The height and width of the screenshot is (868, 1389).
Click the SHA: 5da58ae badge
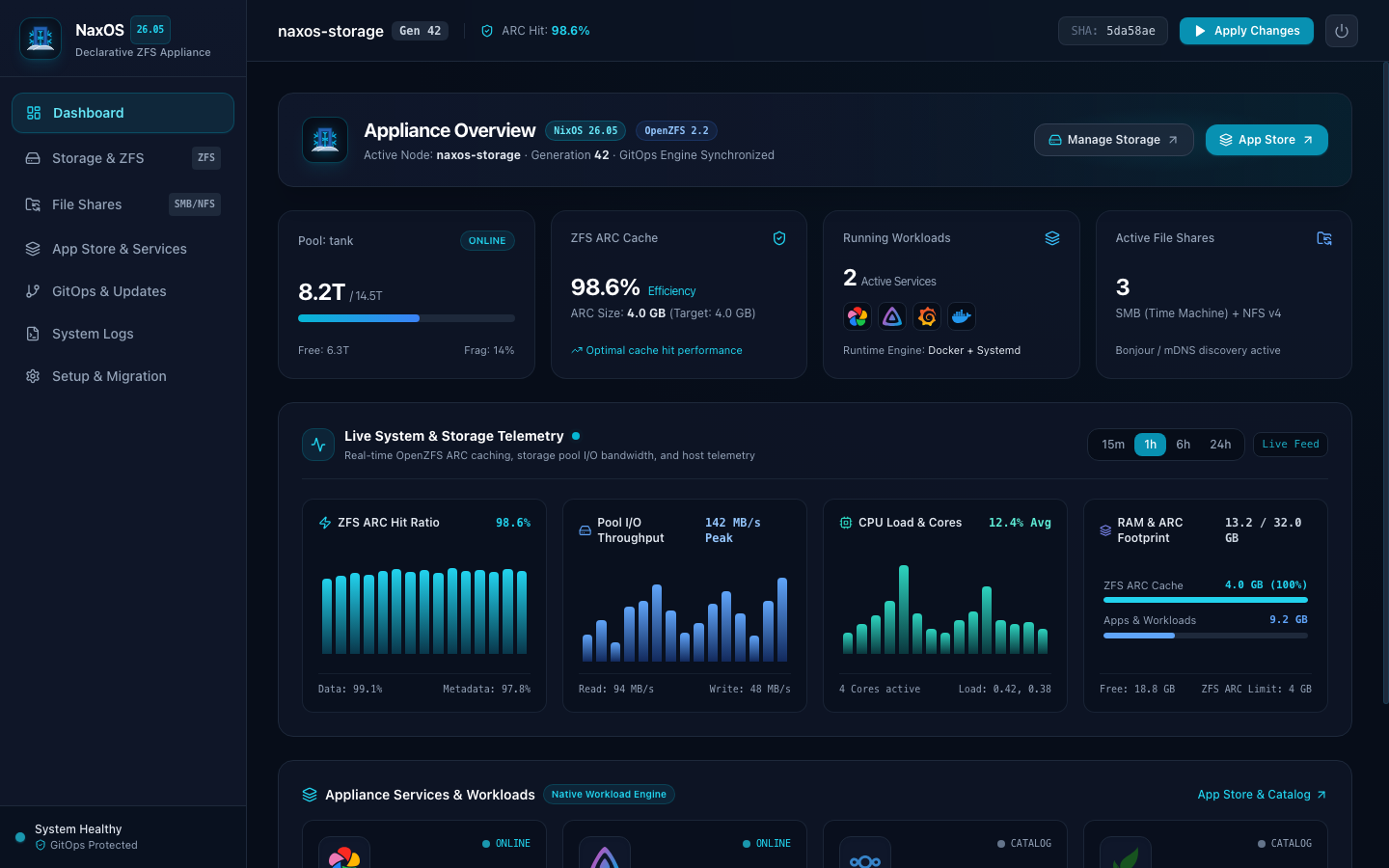tap(1113, 31)
